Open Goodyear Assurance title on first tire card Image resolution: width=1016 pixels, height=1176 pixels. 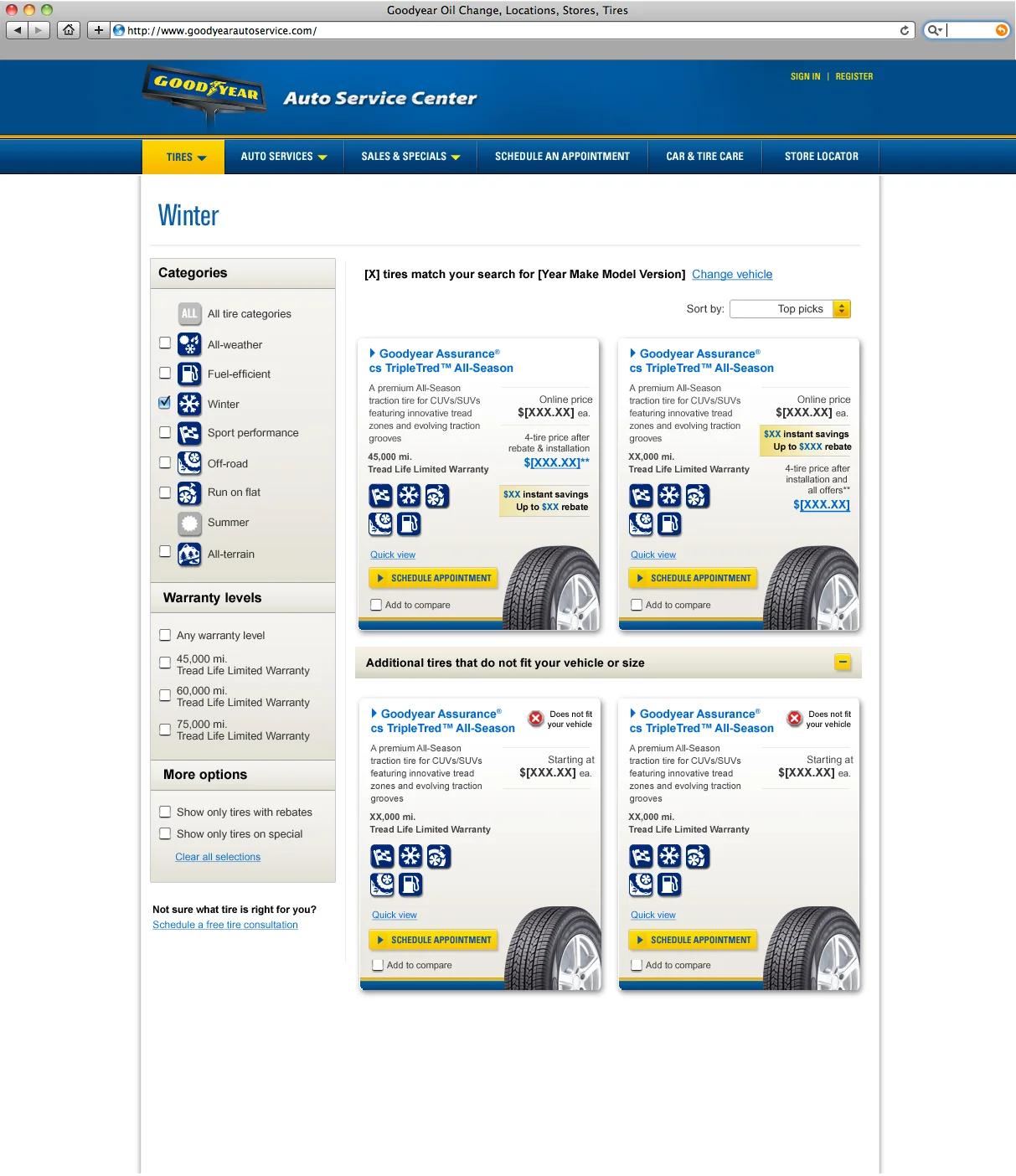click(x=441, y=361)
